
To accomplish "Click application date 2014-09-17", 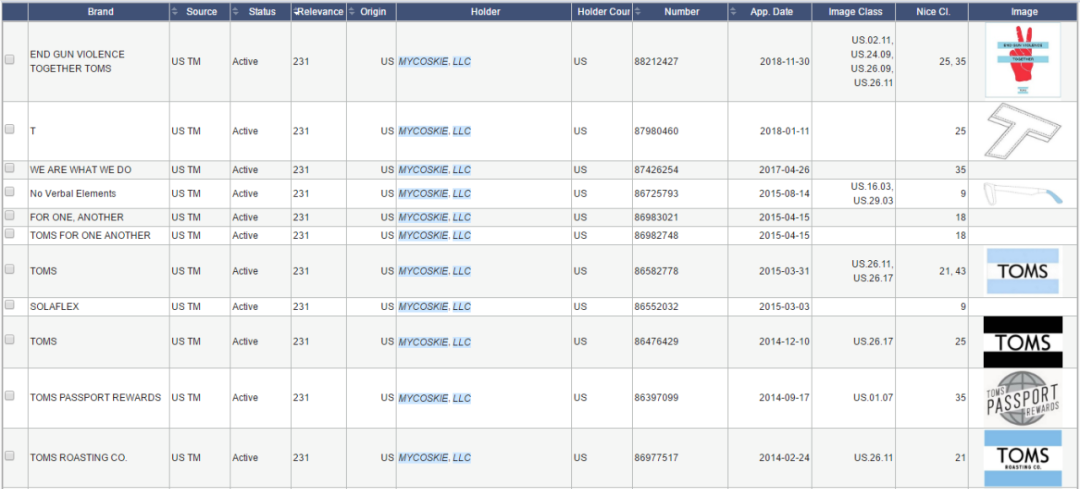I will [785, 397].
